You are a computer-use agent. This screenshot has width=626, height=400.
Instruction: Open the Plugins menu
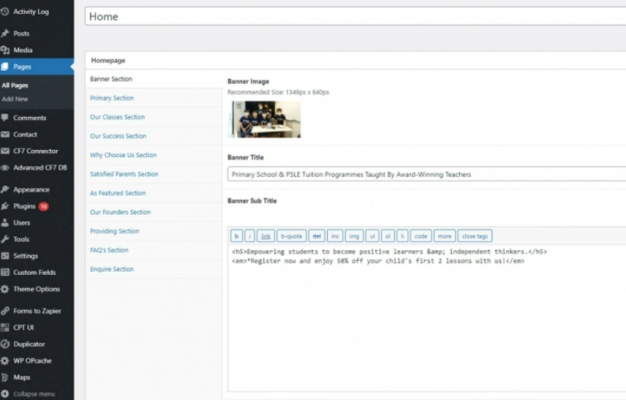pos(24,206)
